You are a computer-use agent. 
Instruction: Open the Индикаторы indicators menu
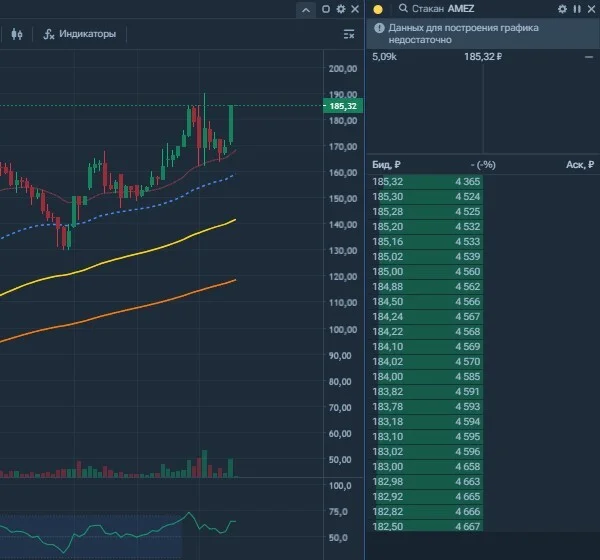click(80, 34)
